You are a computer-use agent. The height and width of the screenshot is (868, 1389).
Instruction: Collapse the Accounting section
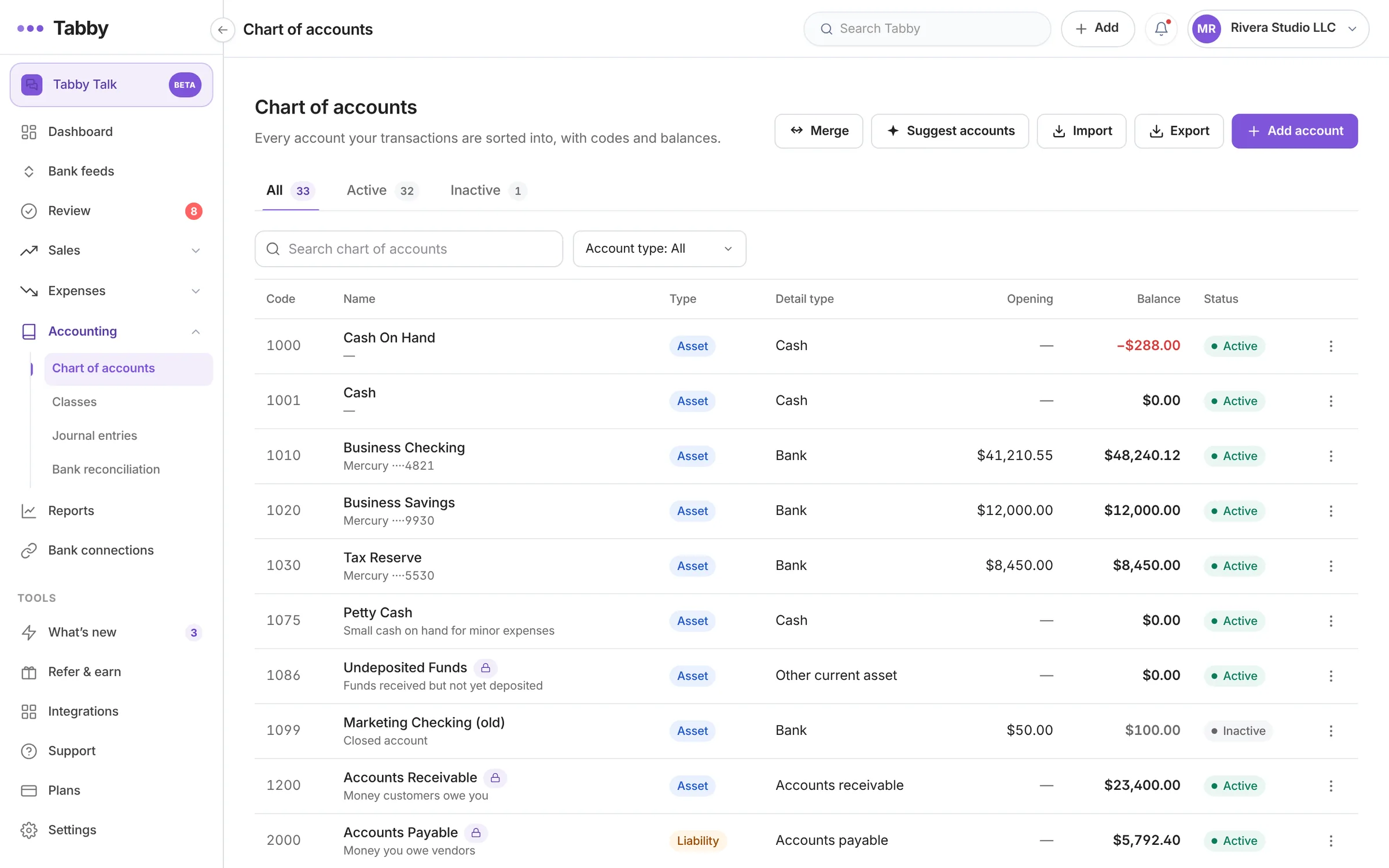click(111, 332)
